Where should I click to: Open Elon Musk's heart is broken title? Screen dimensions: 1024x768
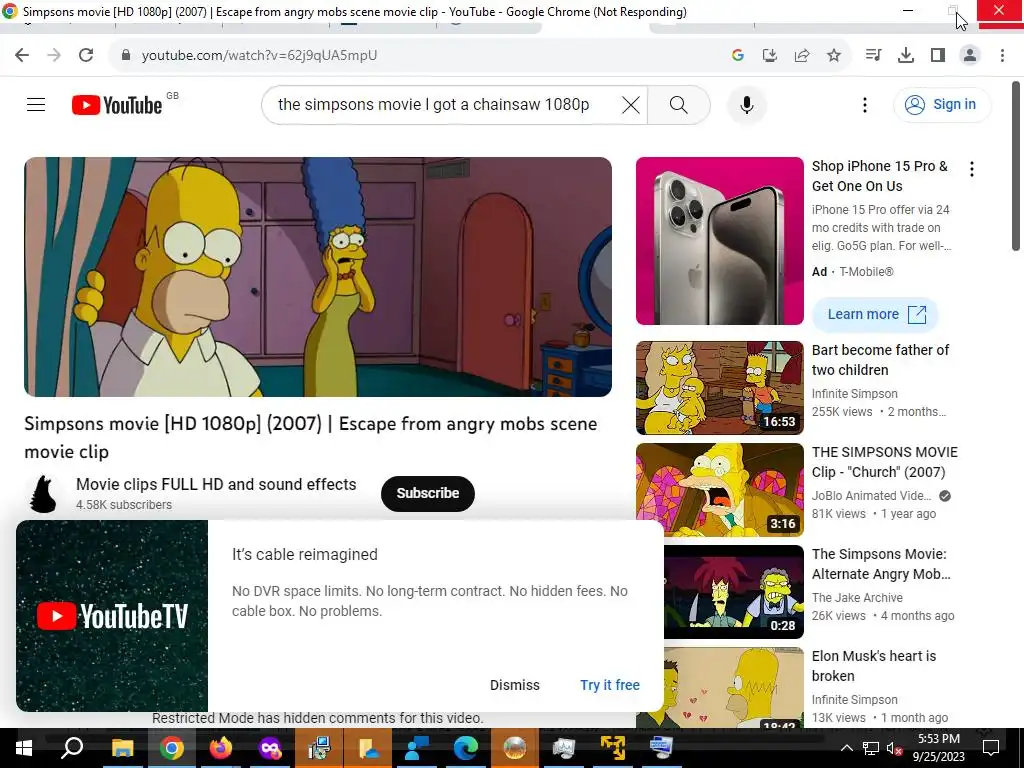(874, 665)
